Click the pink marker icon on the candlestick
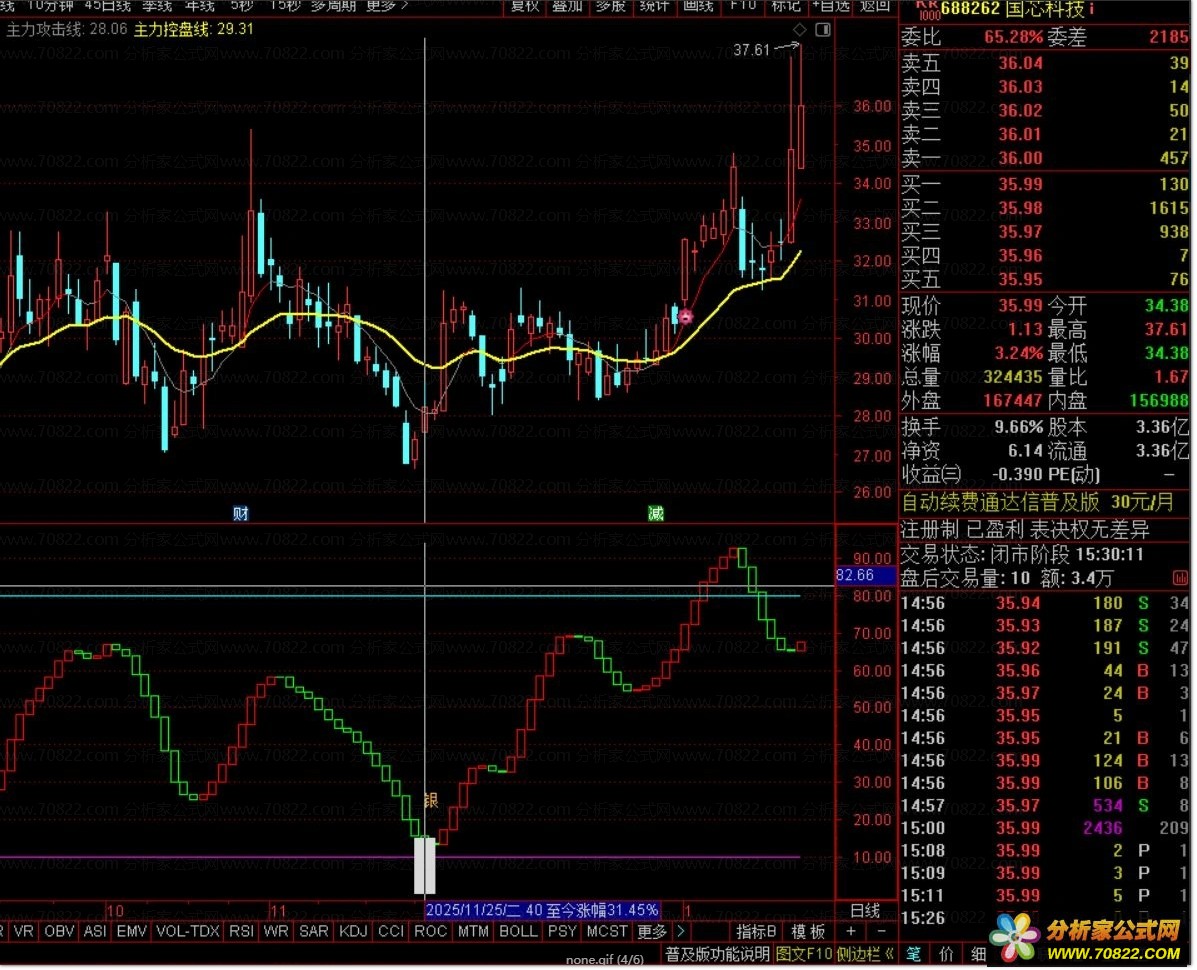Viewport: 1197px width, 970px height. point(685,317)
